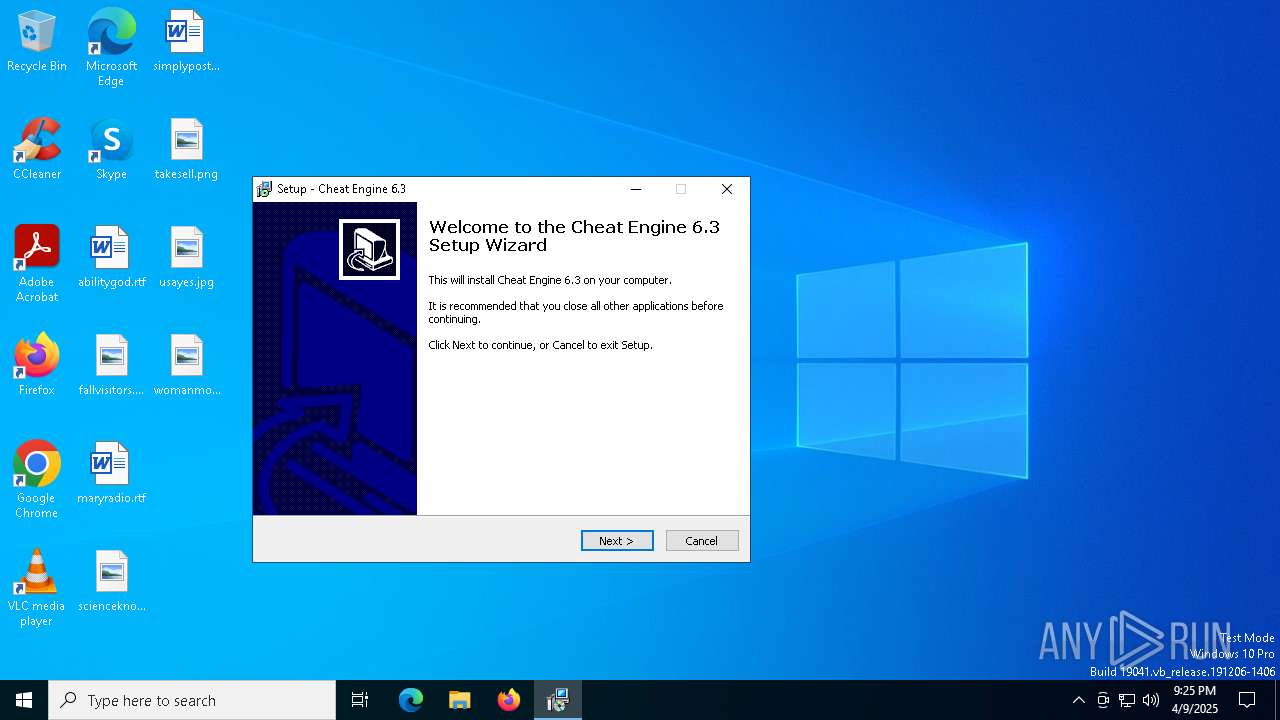Select takesell.png image file
Viewport: 1280px width, 720px height.
click(186, 149)
